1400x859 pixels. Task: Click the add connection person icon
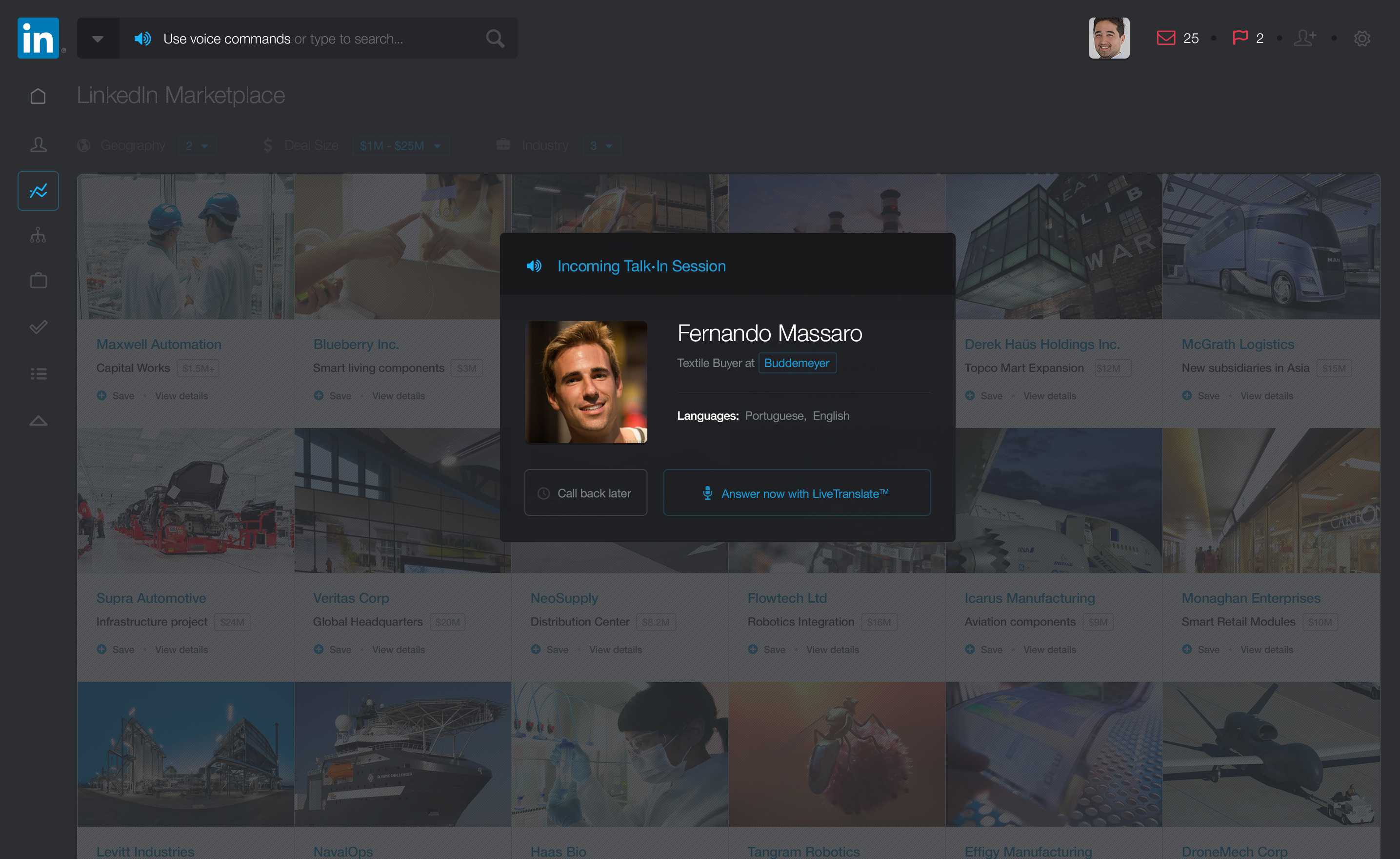pos(1304,38)
